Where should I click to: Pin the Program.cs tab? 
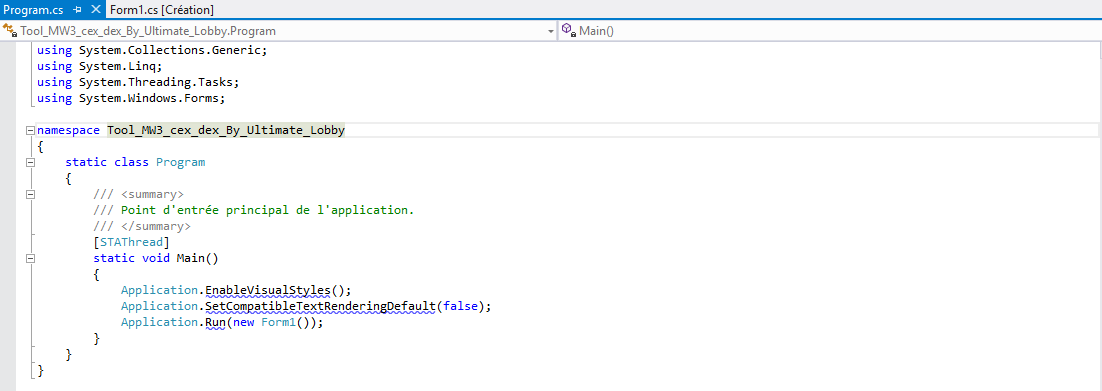(x=78, y=10)
